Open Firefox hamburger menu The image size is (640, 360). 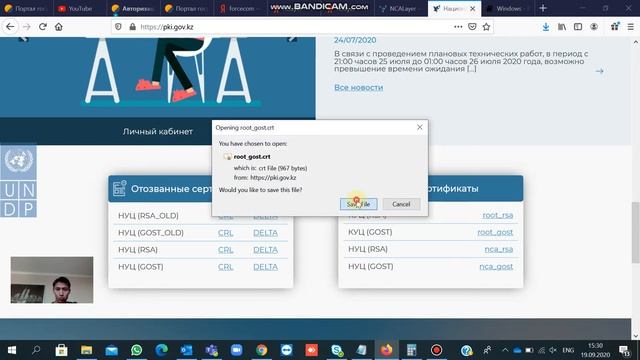point(631,27)
